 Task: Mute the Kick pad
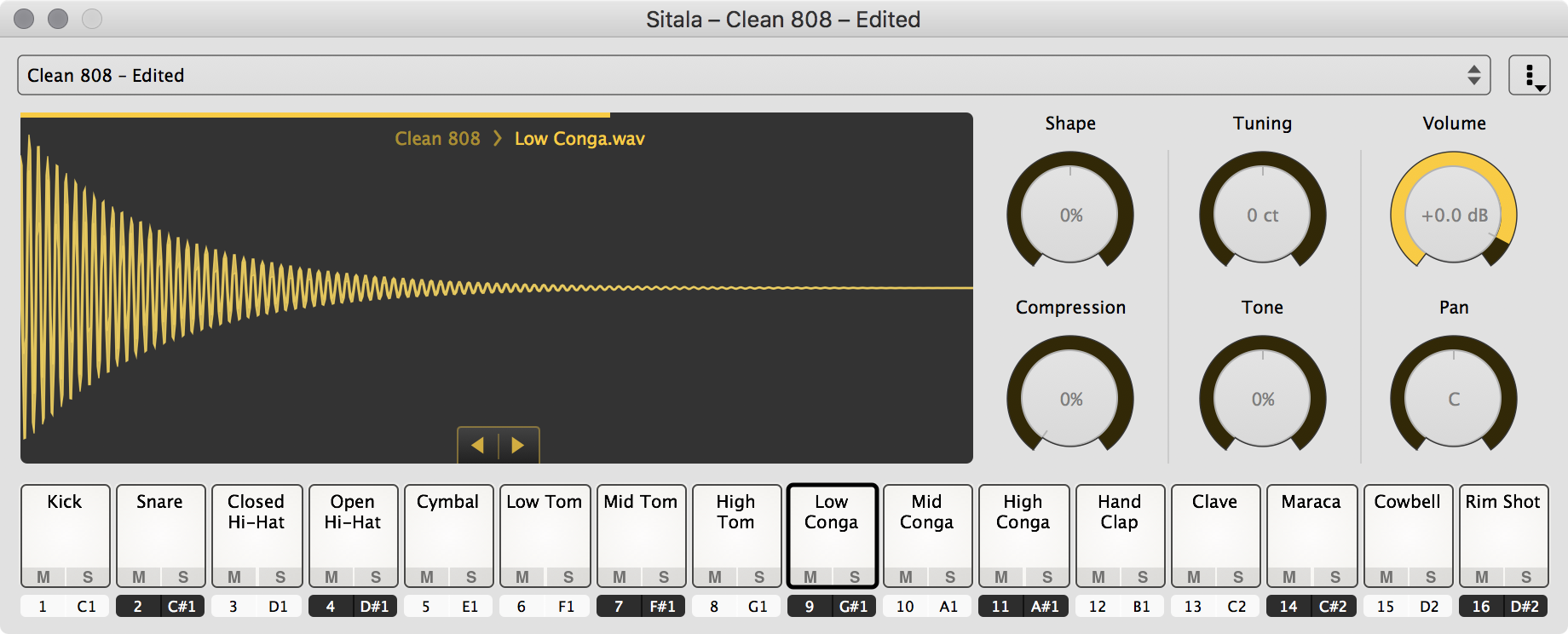point(43,577)
